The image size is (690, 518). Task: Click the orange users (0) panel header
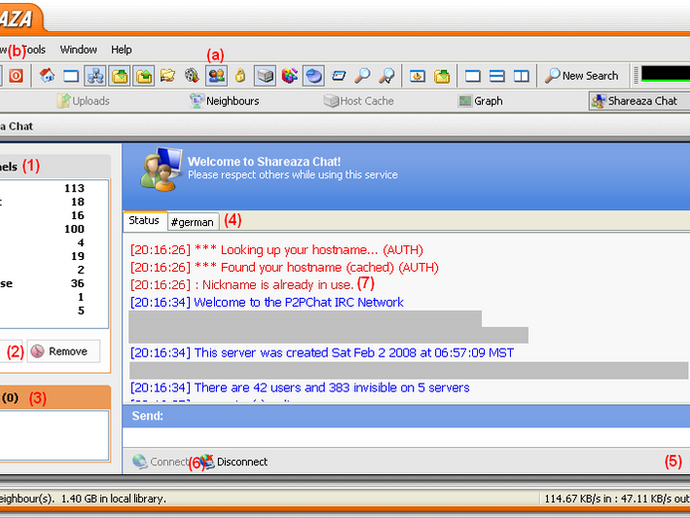tap(55, 398)
